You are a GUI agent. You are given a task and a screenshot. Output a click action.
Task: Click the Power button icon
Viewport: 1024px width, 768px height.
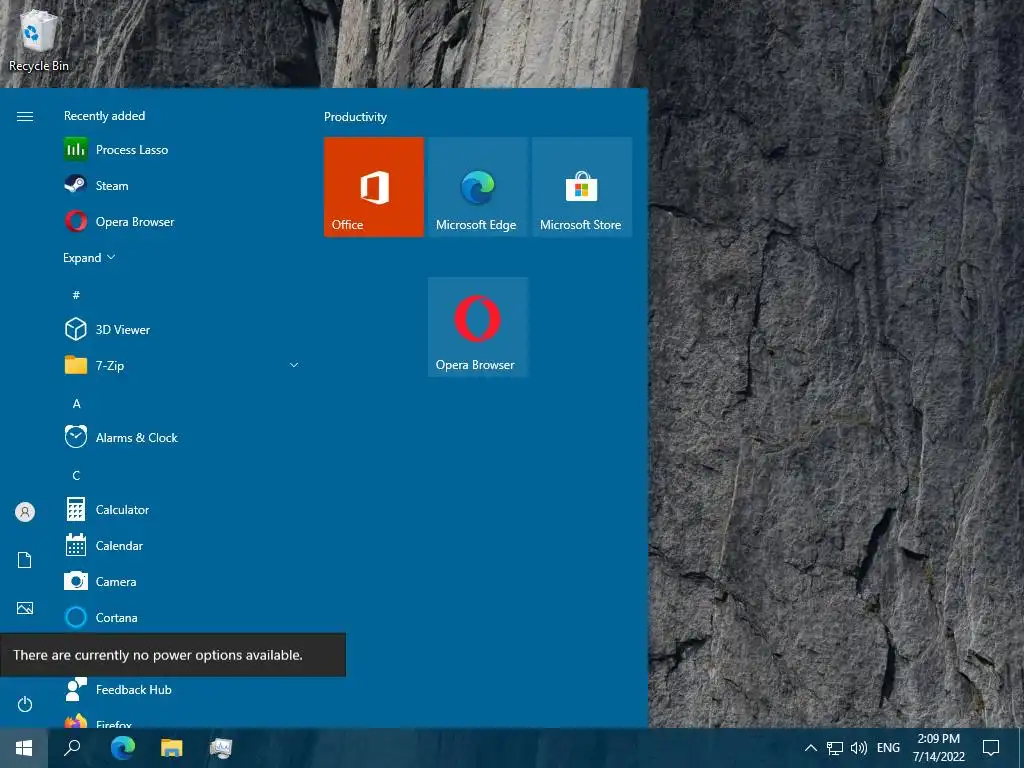[x=25, y=704]
